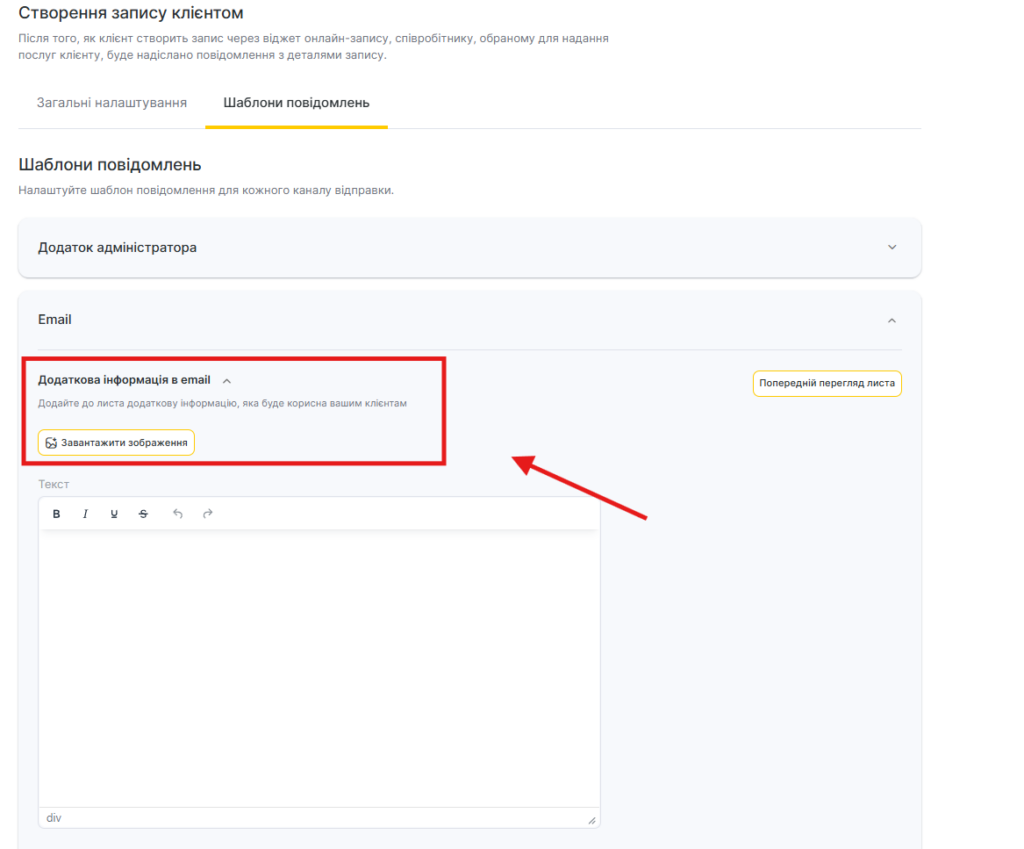The image size is (1024, 849).
Task: Apply strikethrough formatting in the editor
Action: [x=143, y=514]
